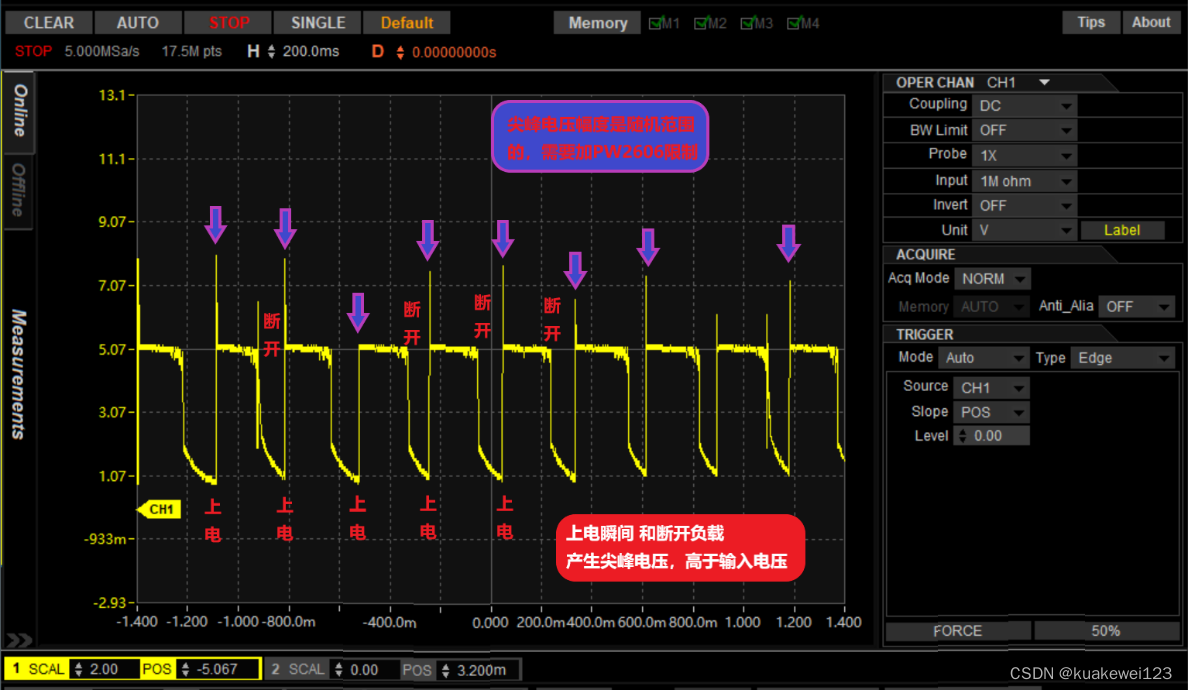The height and width of the screenshot is (690, 1188).
Task: Click the ACQUIRE section header
Action: [x=926, y=254]
